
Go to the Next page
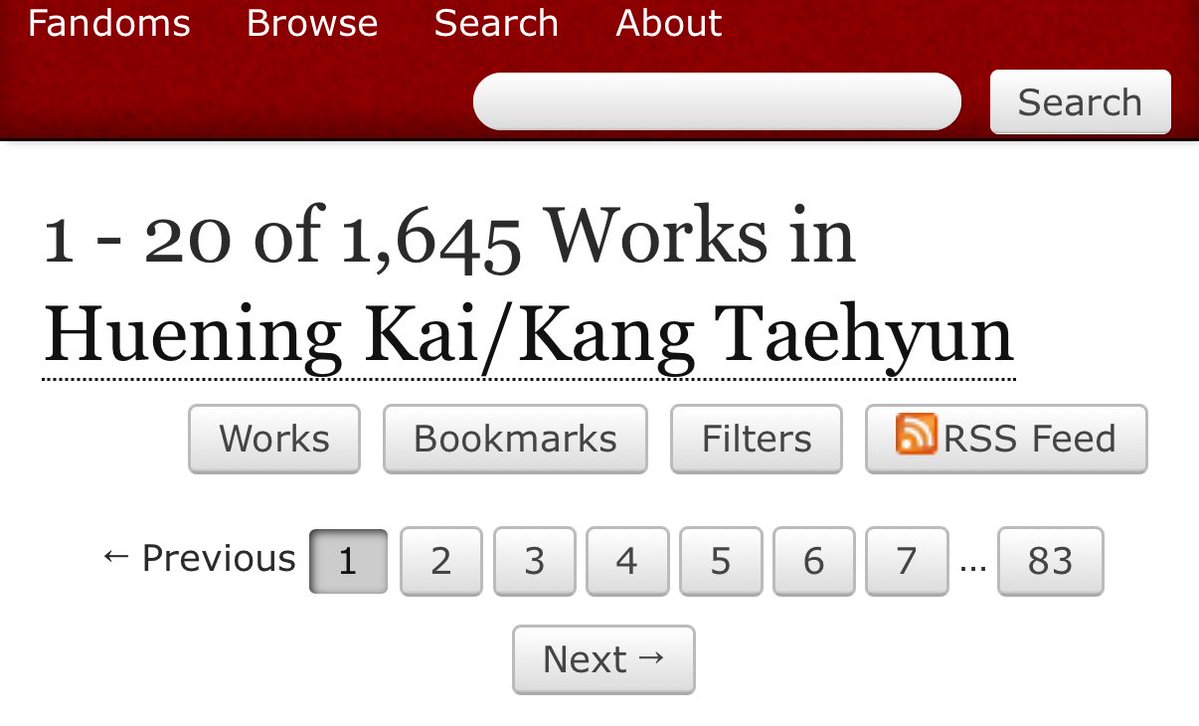[x=603, y=659]
